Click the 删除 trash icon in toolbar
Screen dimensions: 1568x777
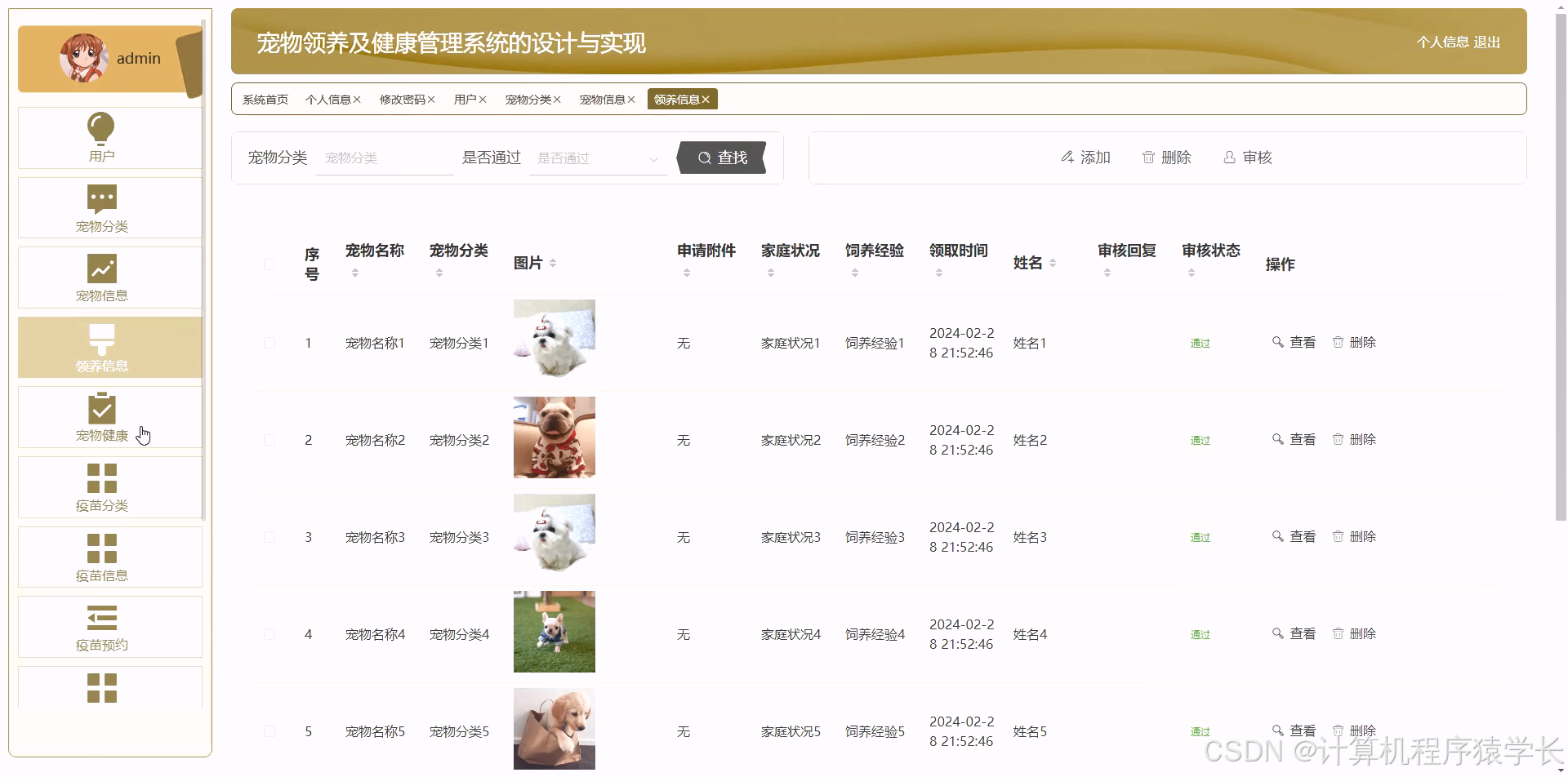click(x=1148, y=157)
